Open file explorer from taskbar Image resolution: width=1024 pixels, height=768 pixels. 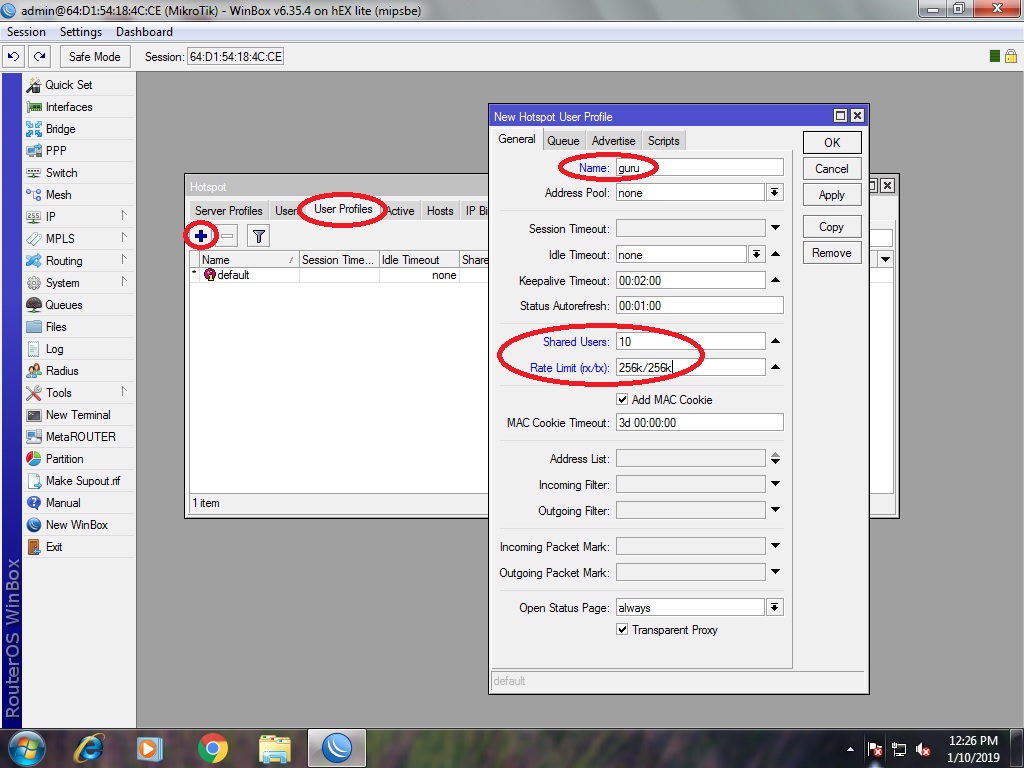(275, 748)
